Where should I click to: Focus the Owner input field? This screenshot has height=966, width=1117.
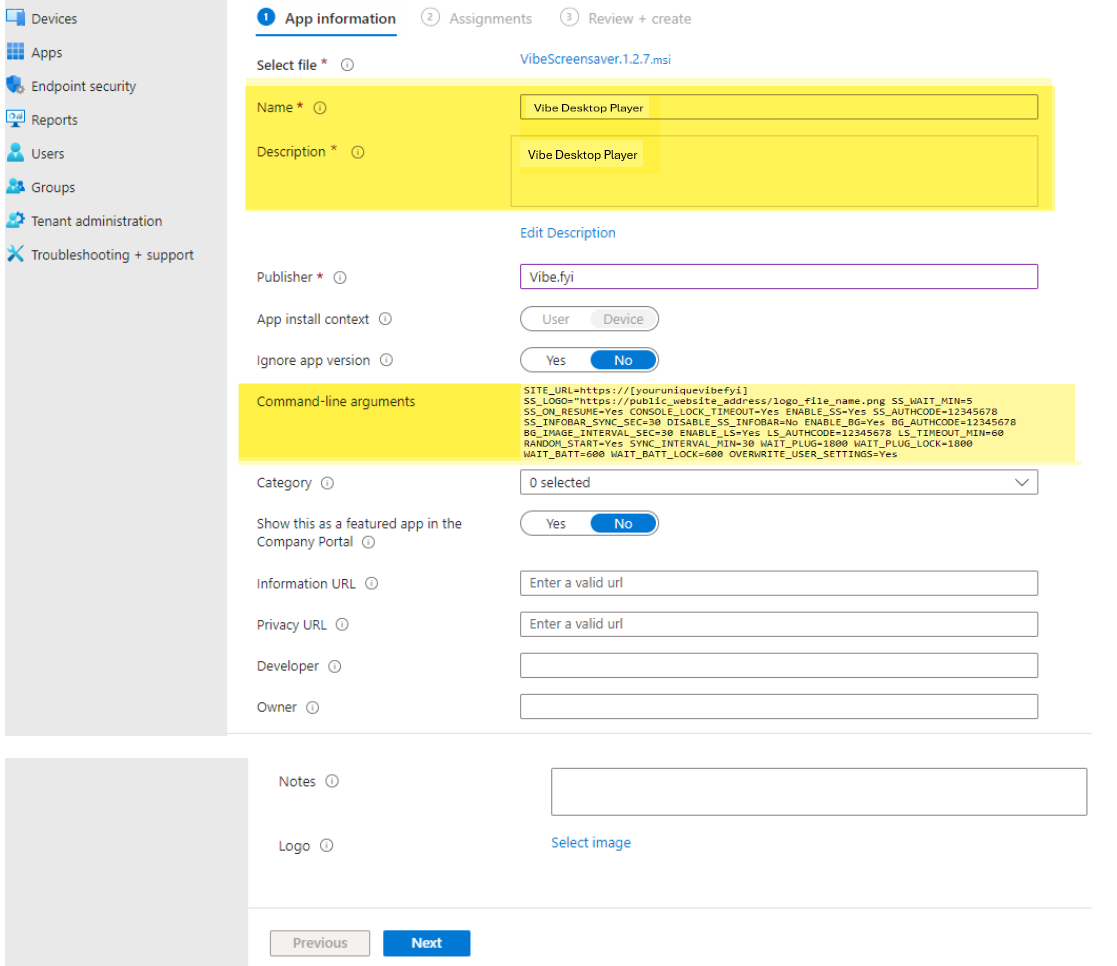tap(779, 707)
